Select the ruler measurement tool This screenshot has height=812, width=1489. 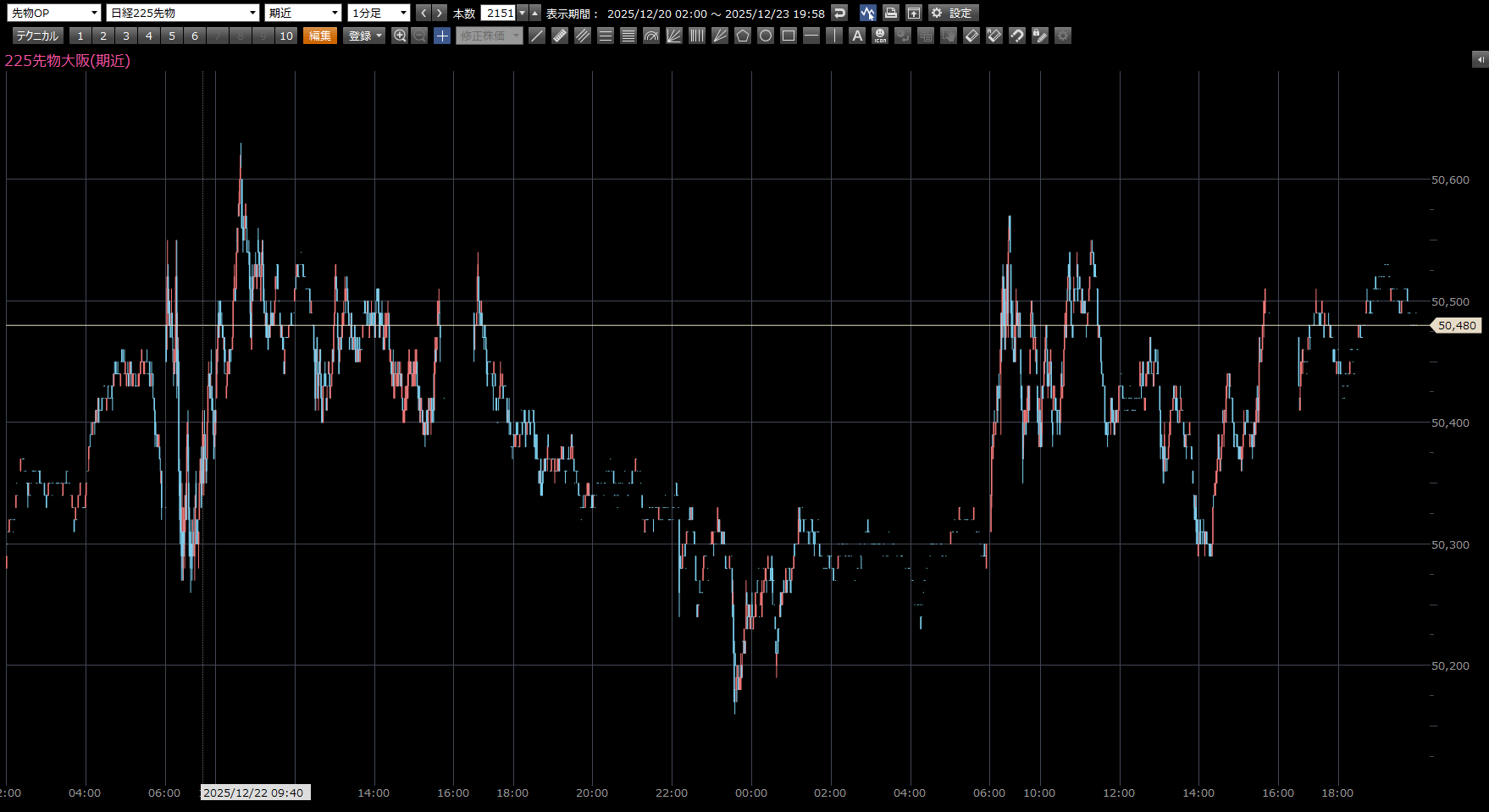pyautogui.click(x=560, y=36)
